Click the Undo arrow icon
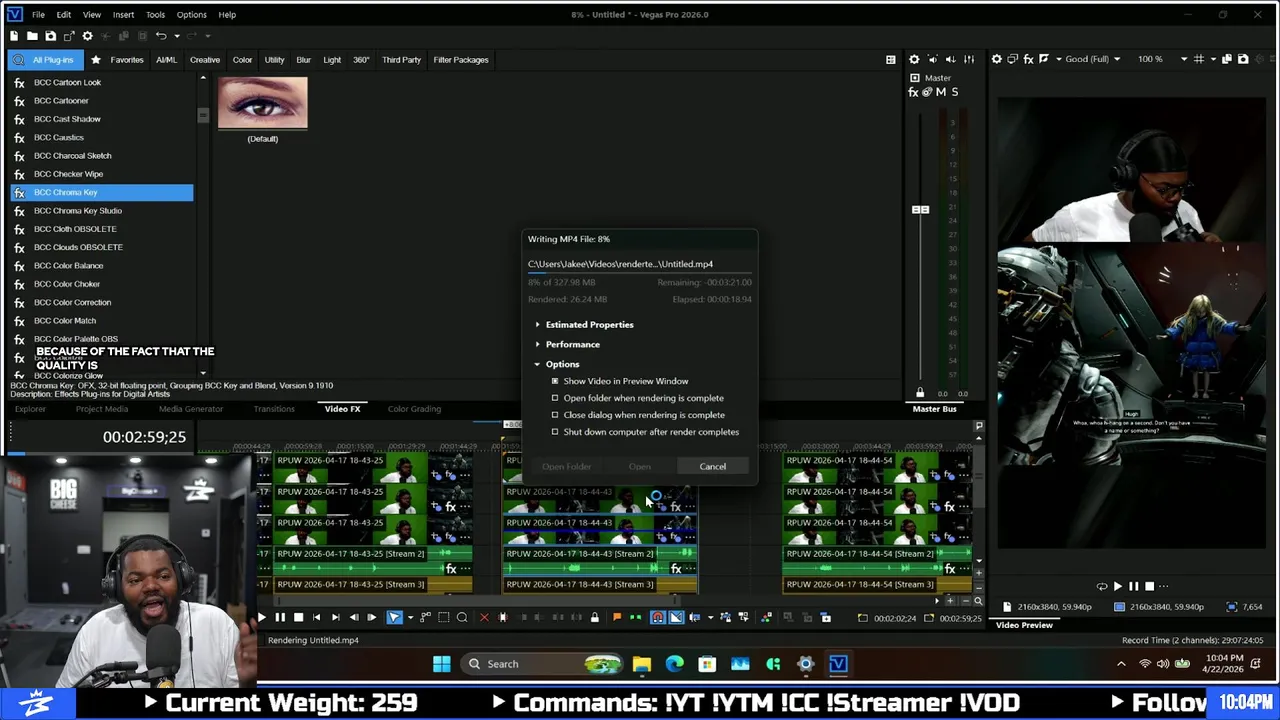Viewport: 1280px width, 720px height. pos(160,36)
